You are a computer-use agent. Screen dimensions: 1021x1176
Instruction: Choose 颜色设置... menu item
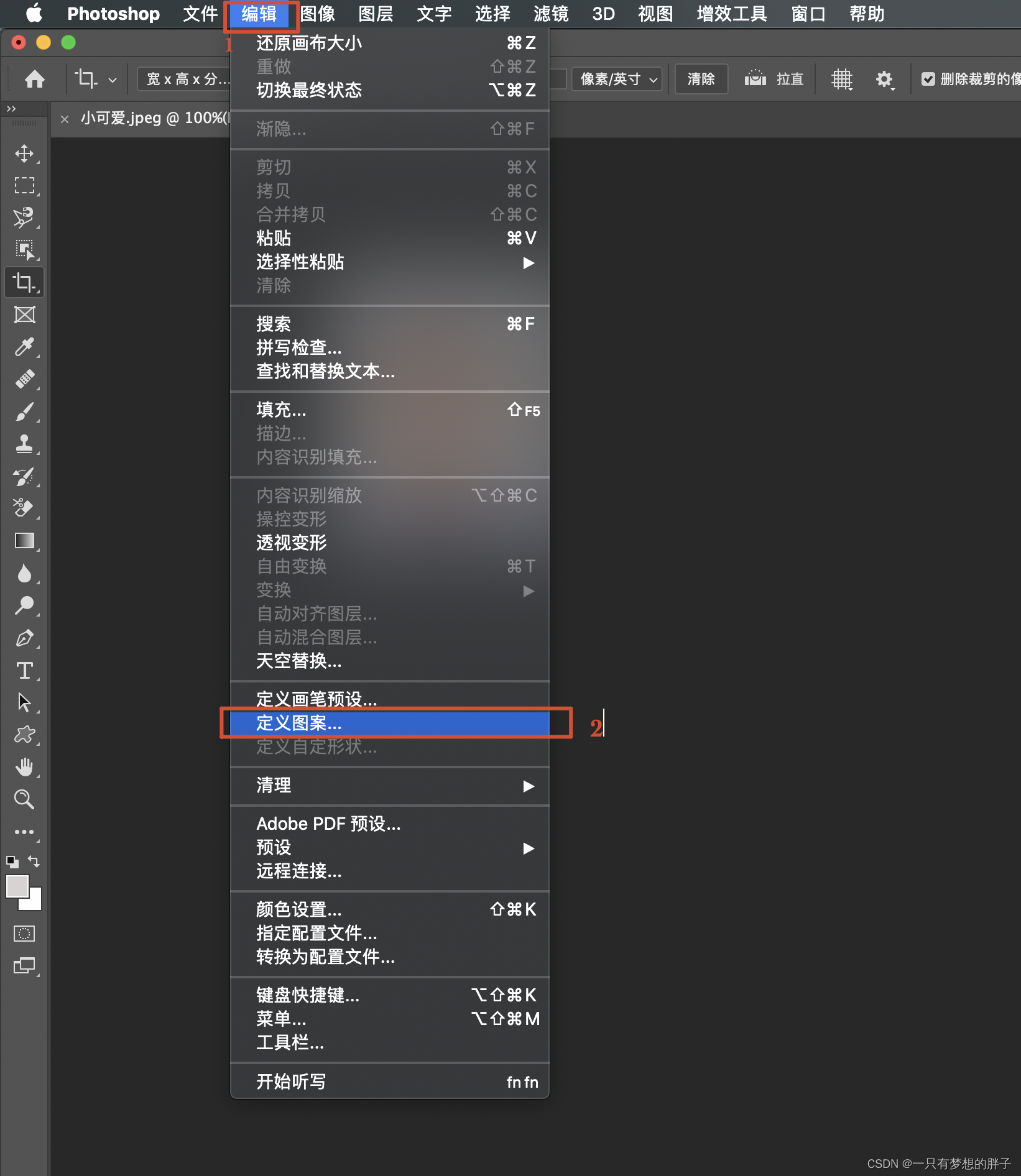[390, 909]
